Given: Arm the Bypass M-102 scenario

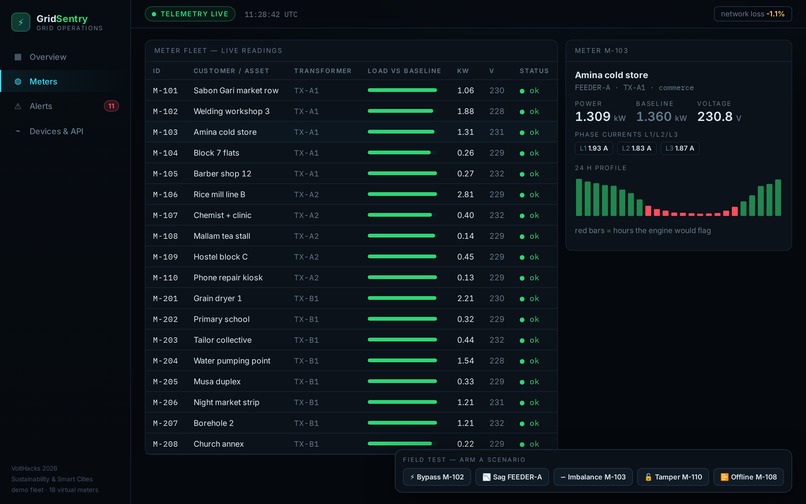Looking at the screenshot, I should point(437,477).
